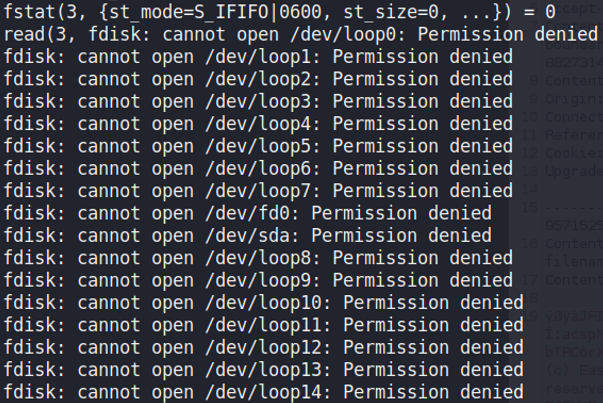Click on the /dev/loop9 output line
Screen dimensions: 603x403
tap(258, 280)
